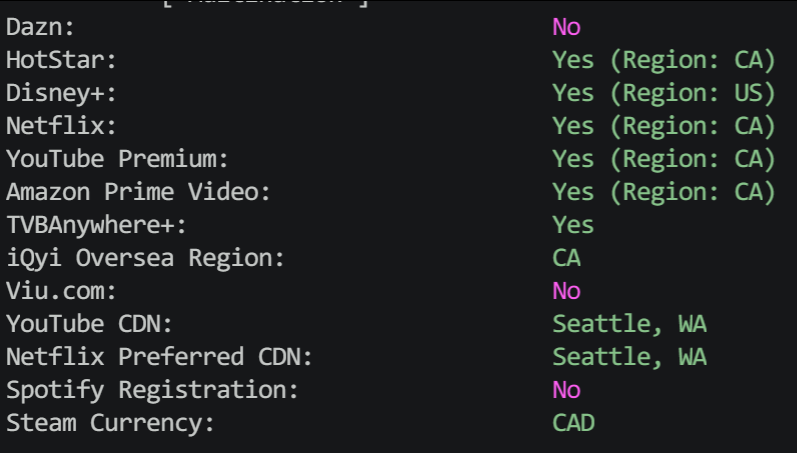Click the HotStar Yes (Region: CA) result

(663, 61)
